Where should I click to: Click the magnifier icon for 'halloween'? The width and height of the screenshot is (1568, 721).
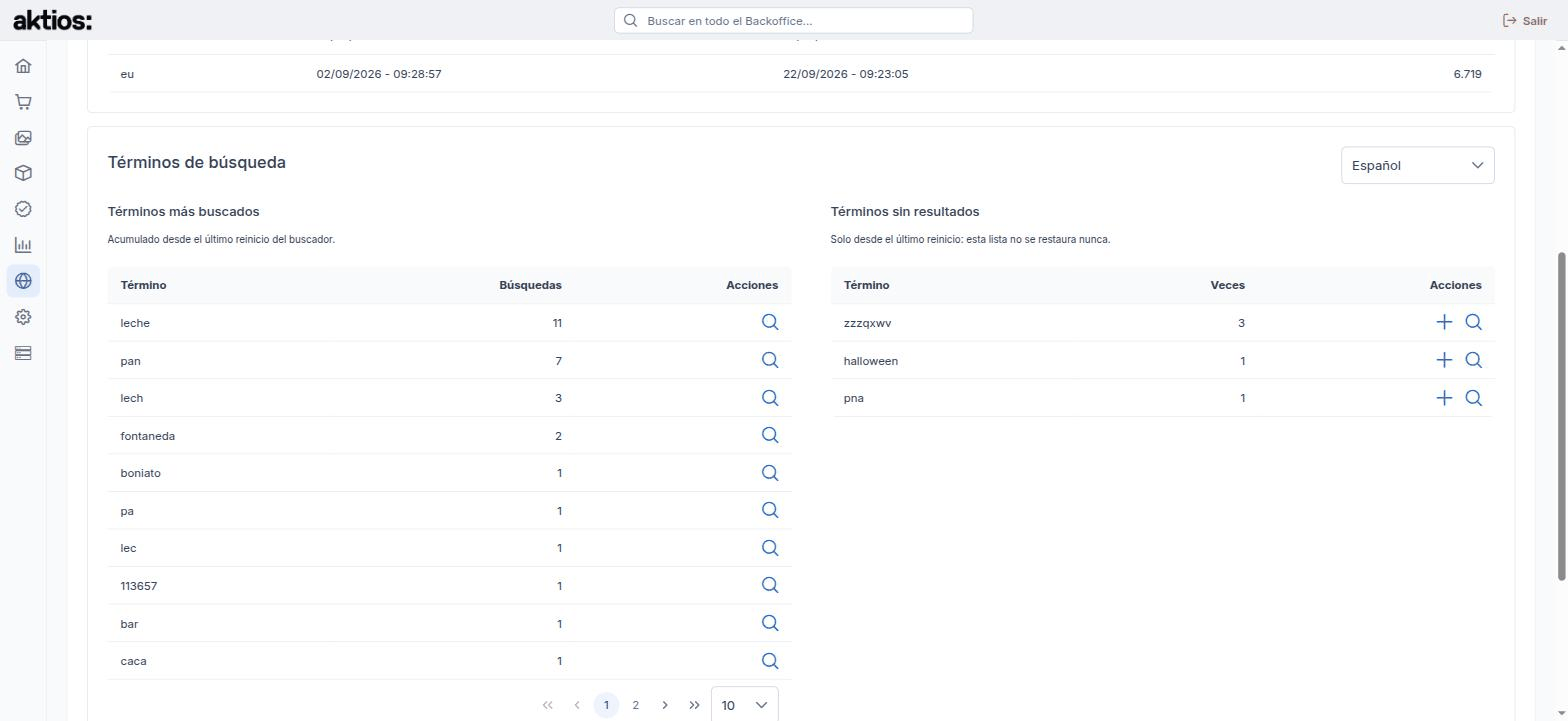pos(1474,360)
